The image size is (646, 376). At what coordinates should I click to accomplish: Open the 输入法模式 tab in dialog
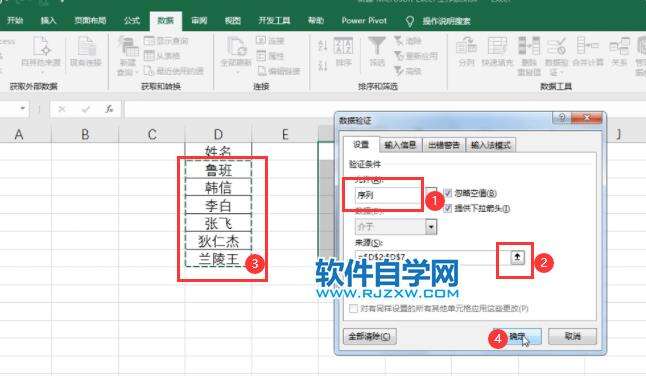click(x=491, y=145)
